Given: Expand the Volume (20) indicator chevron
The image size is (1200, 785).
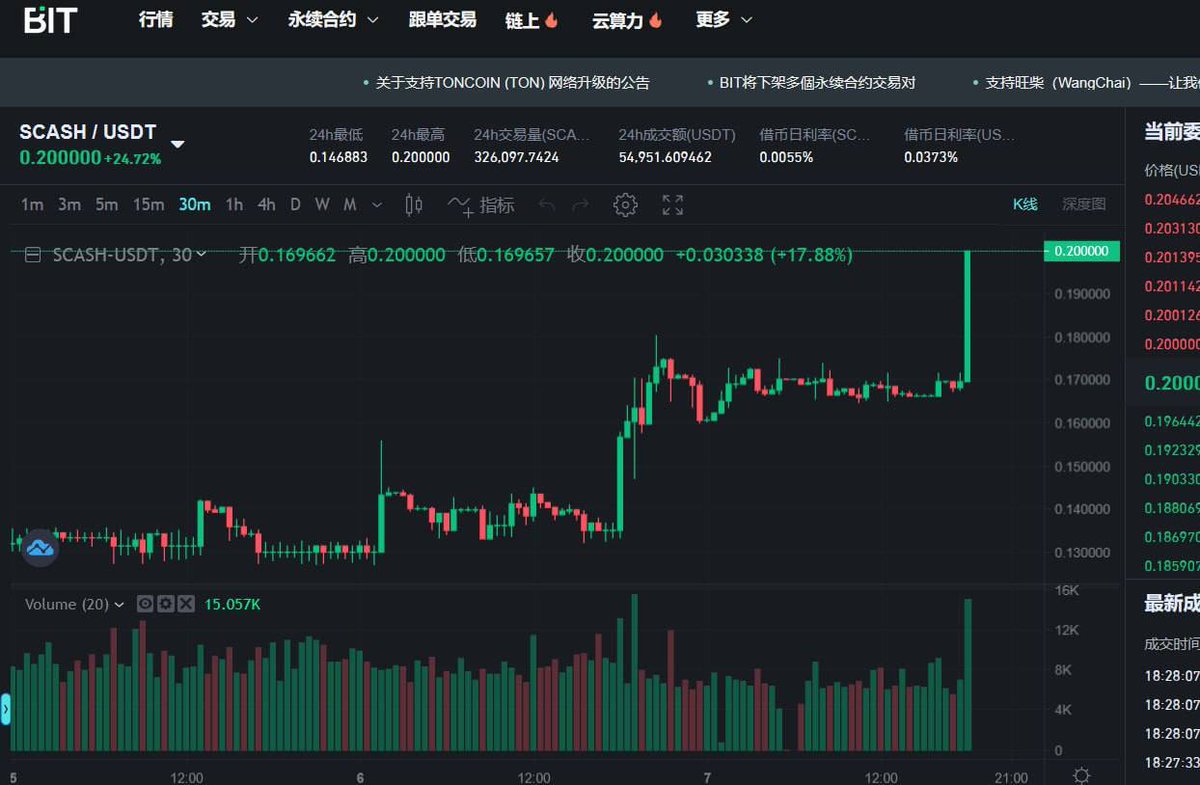Looking at the screenshot, I should click(120, 604).
